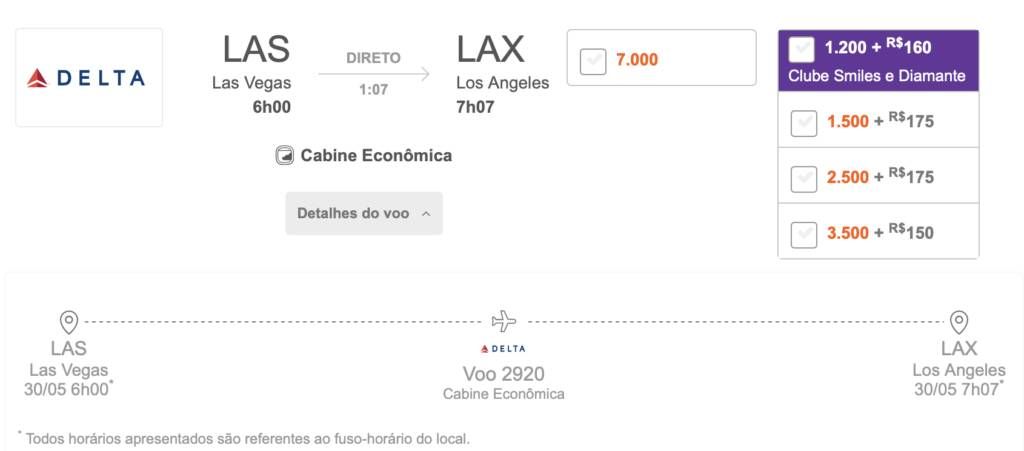
Task: Click the Delta airline logo card
Action: click(89, 78)
